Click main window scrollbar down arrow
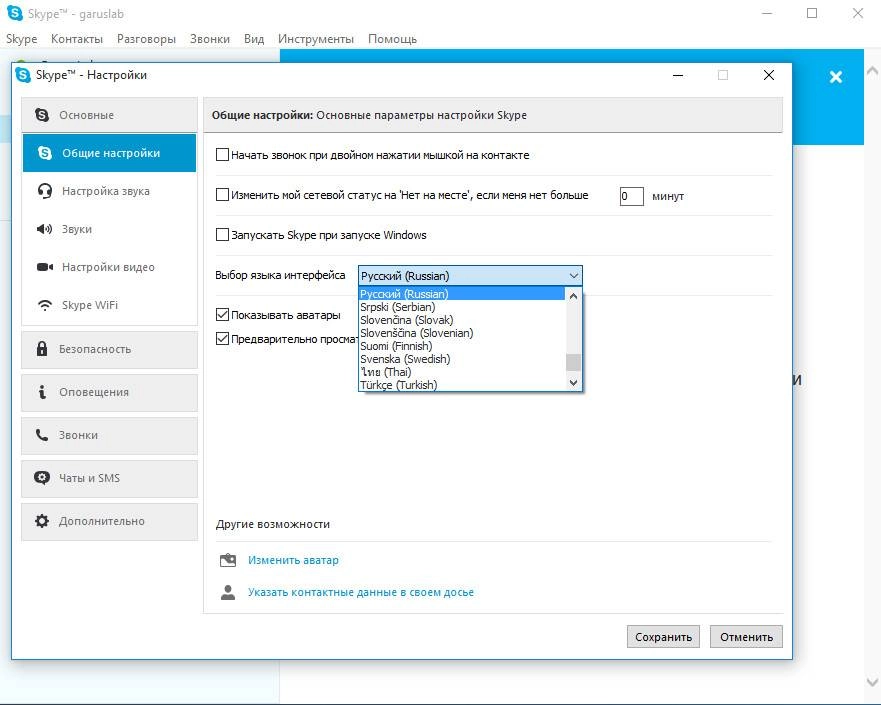The image size is (881, 705). click(872, 682)
